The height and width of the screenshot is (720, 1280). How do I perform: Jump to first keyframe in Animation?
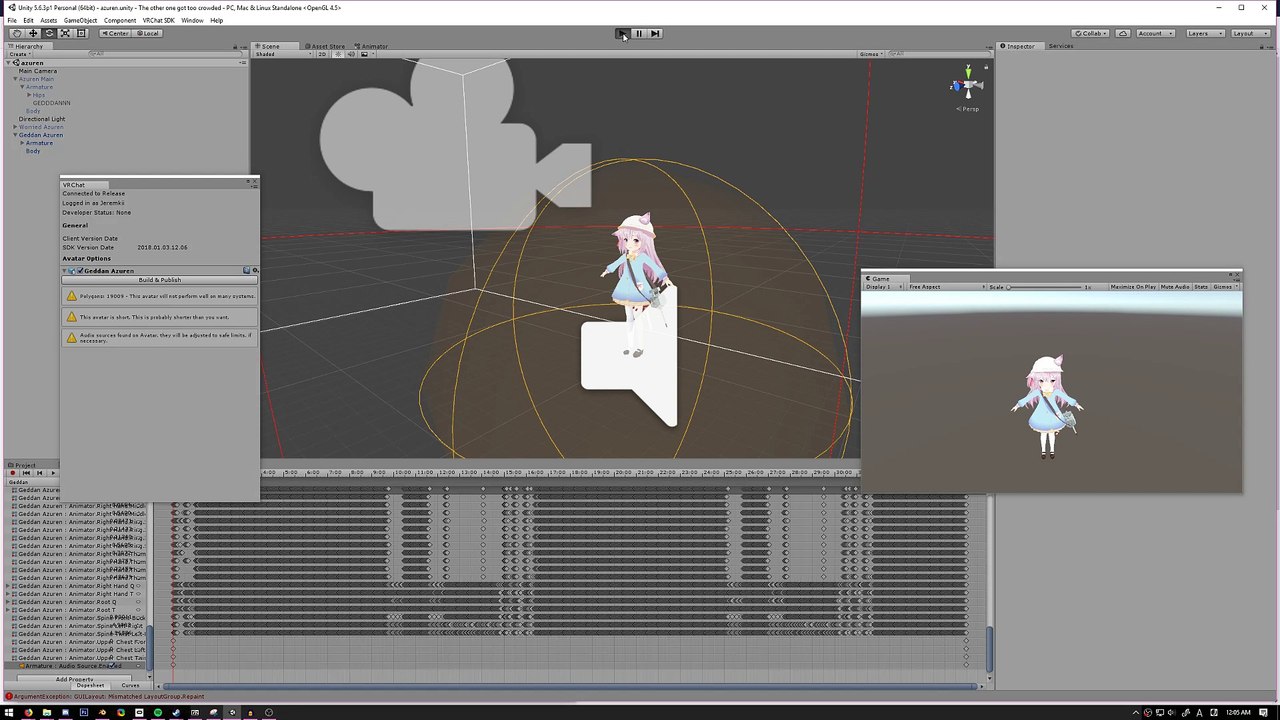tap(26, 473)
